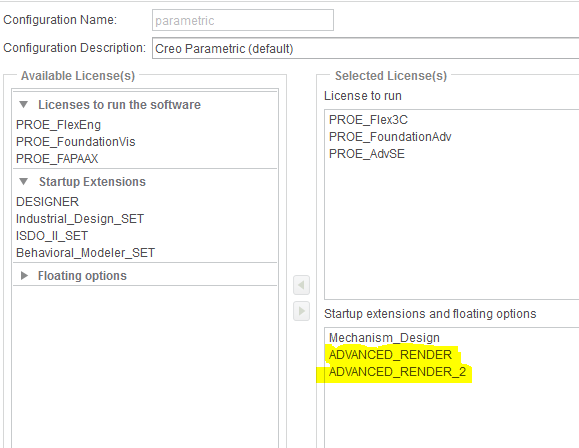Select Industrial_Design_SET extension
579x448 pixels.
click(x=80, y=219)
